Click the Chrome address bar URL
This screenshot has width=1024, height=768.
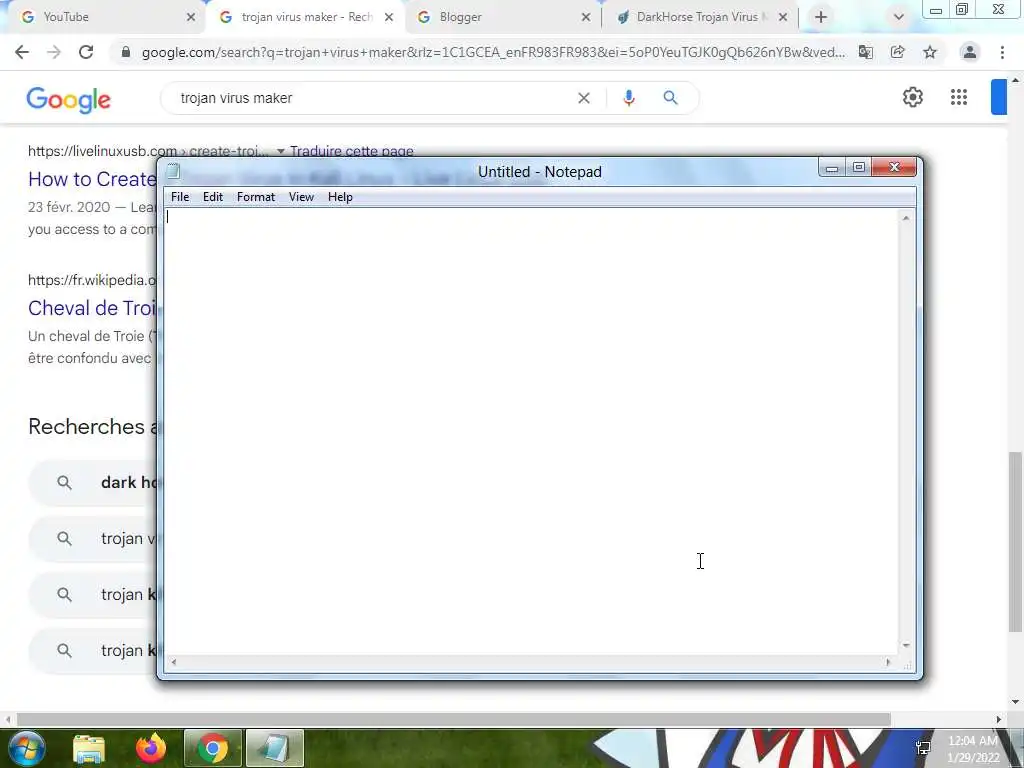tap(493, 52)
